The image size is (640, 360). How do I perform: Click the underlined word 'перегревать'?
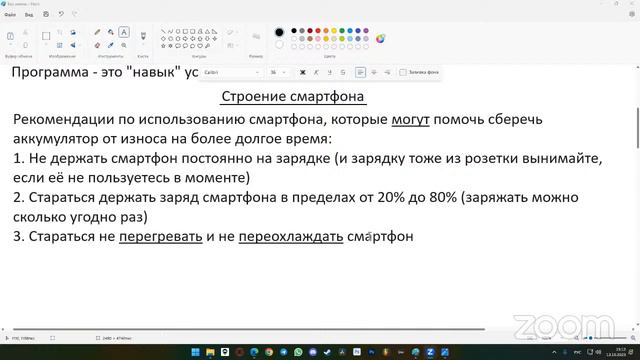coord(161,236)
